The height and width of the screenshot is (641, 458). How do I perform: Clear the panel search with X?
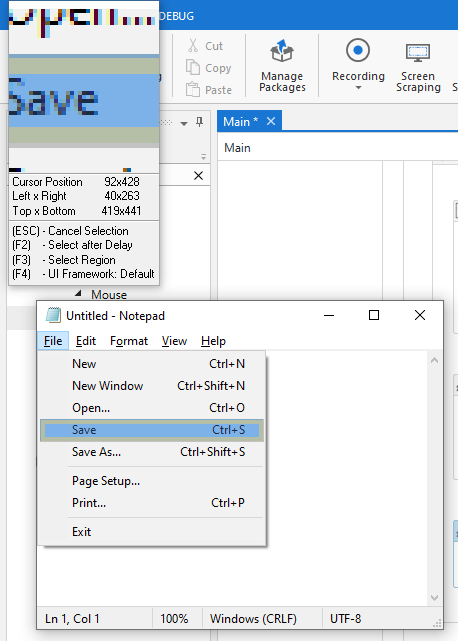tap(198, 175)
